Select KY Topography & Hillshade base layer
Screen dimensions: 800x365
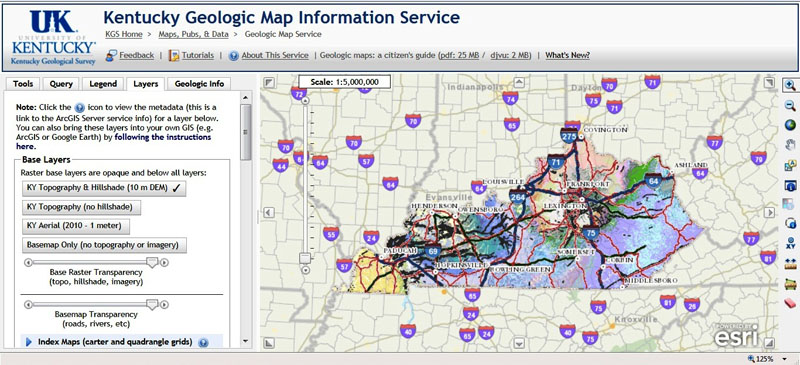(x=104, y=188)
